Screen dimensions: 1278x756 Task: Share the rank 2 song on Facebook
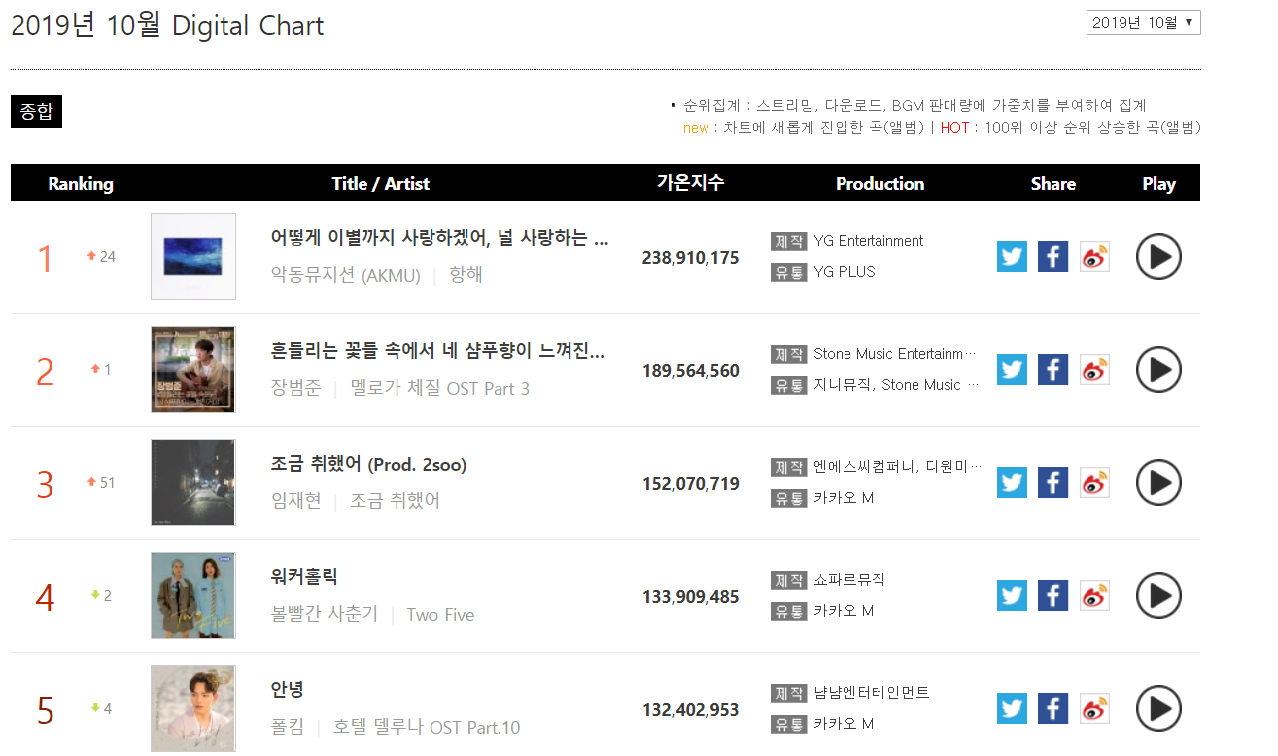[1053, 370]
